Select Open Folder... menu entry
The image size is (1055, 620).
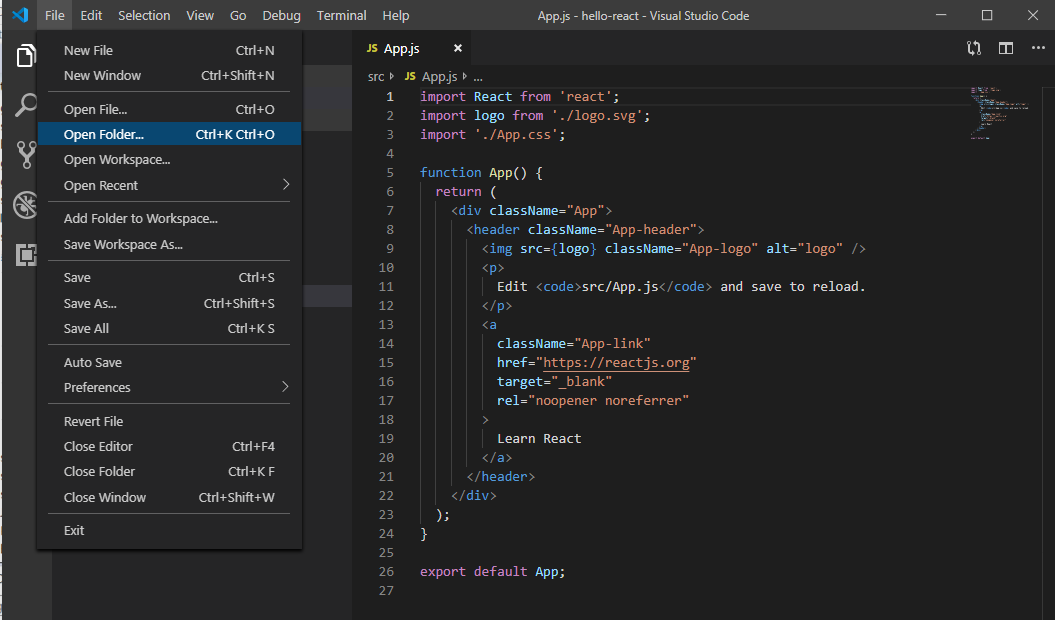[x=169, y=134]
